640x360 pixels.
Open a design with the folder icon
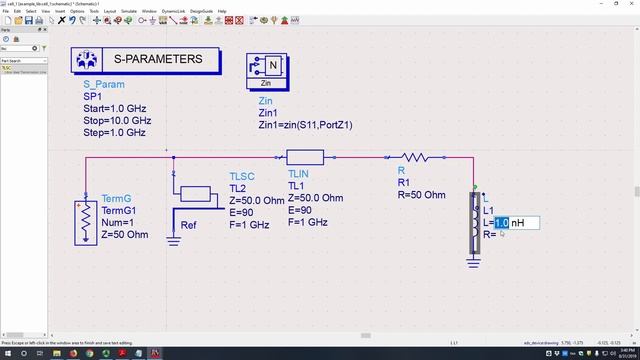pyautogui.click(x=18, y=20)
